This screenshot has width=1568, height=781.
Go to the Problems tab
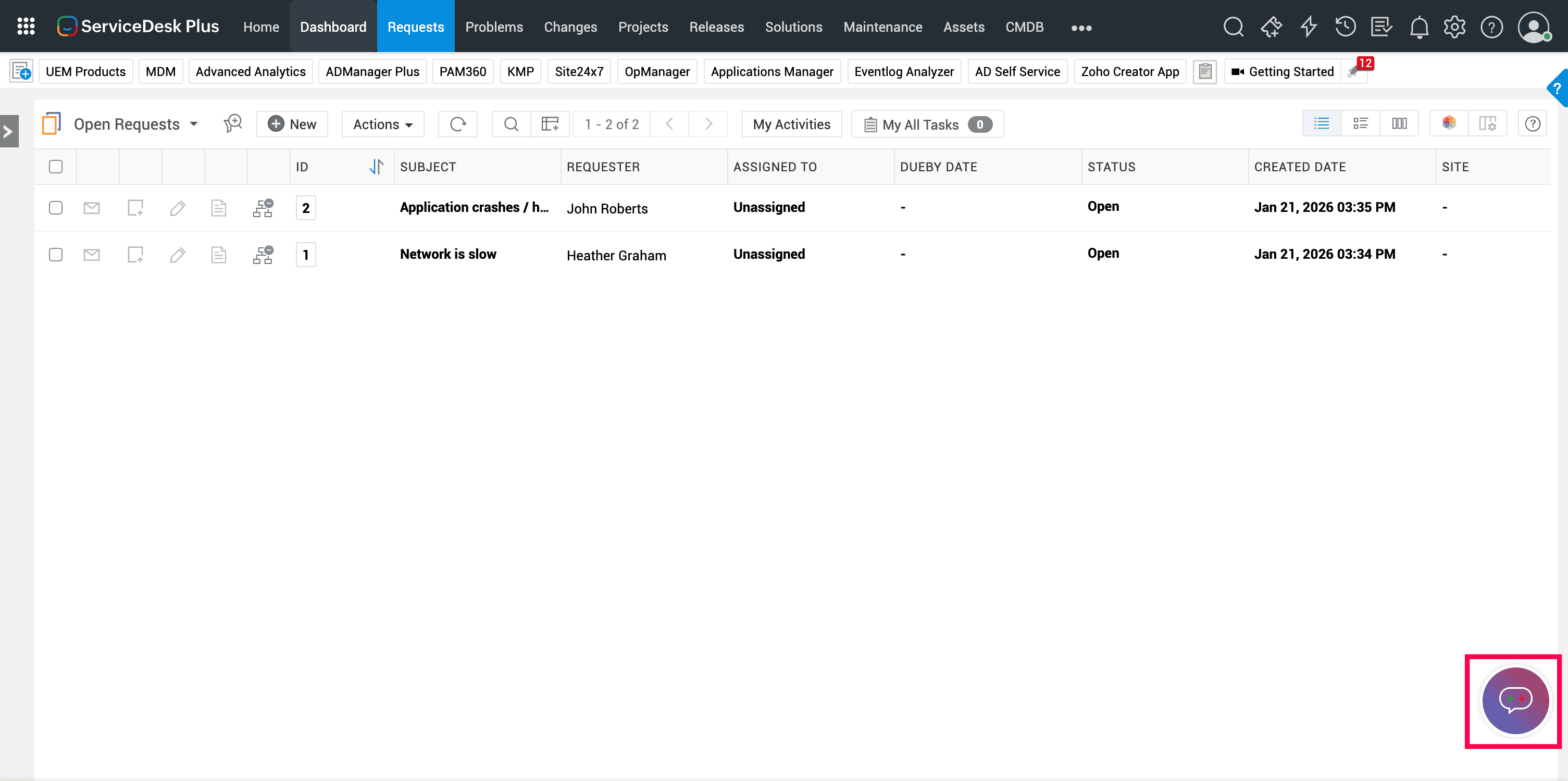(494, 28)
